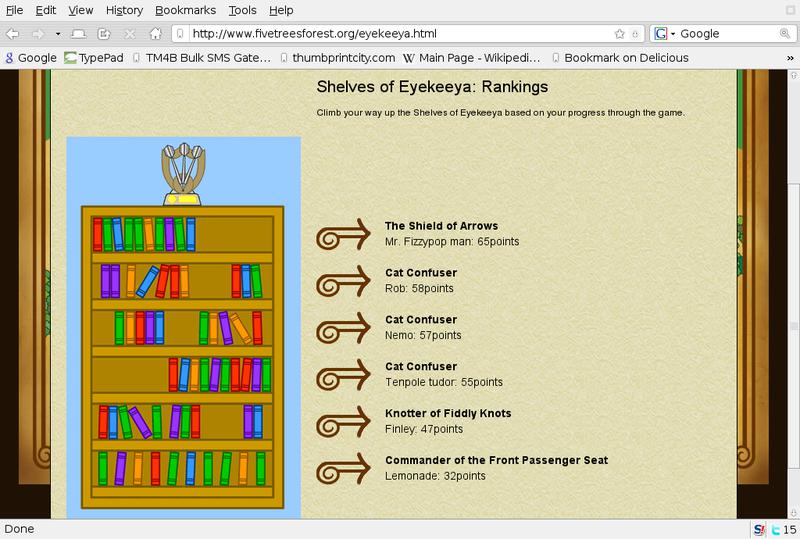Open the TM4B Bulk SMS Gateway bookmark
The width and height of the screenshot is (800, 539).
[x=202, y=58]
